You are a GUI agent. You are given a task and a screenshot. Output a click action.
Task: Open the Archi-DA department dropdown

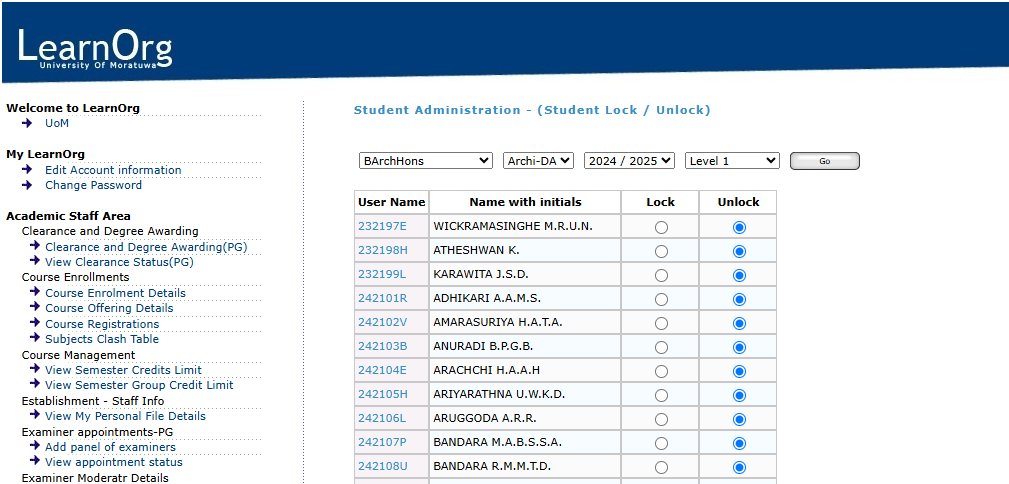[538, 161]
